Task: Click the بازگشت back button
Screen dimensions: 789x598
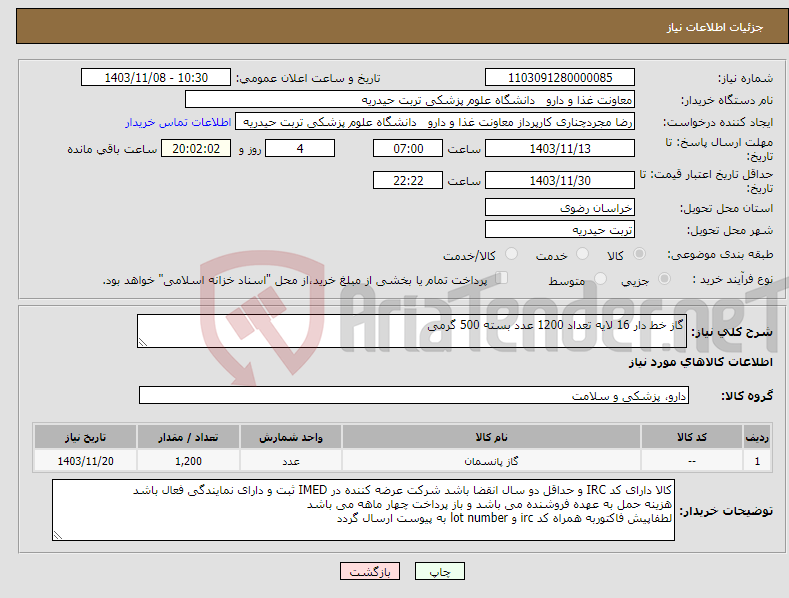Action: (x=370, y=571)
